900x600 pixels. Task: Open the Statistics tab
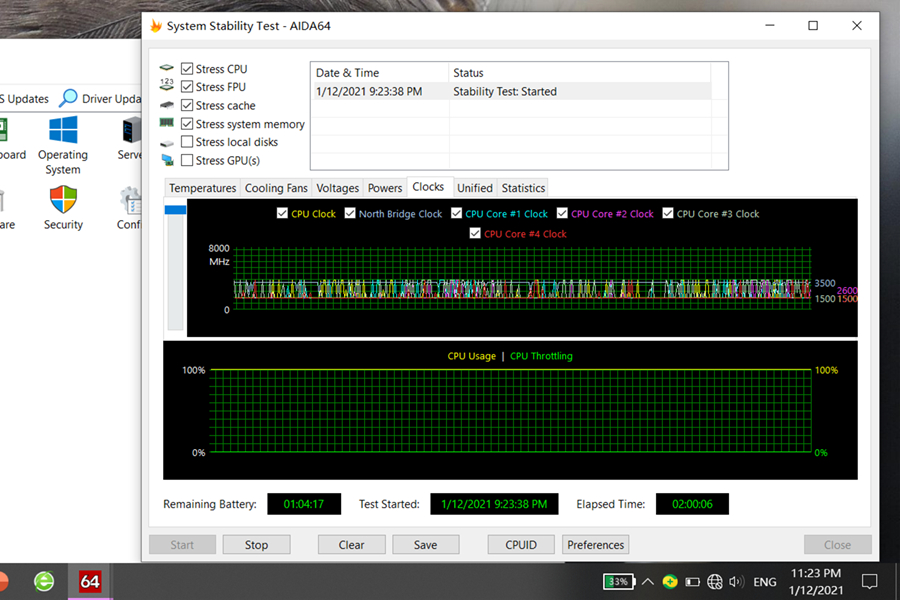tap(523, 188)
